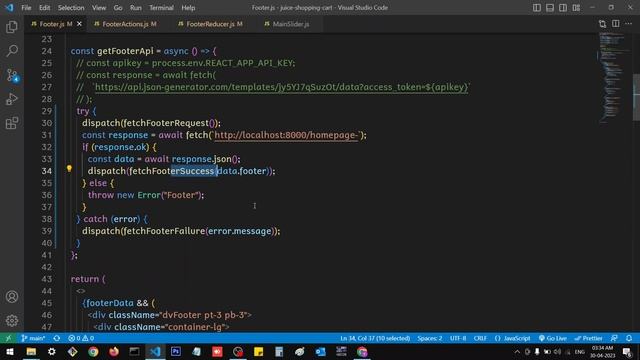Click the Ln 34, Col 37 cursor position
The height and width of the screenshot is (360, 640).
(x=375, y=338)
